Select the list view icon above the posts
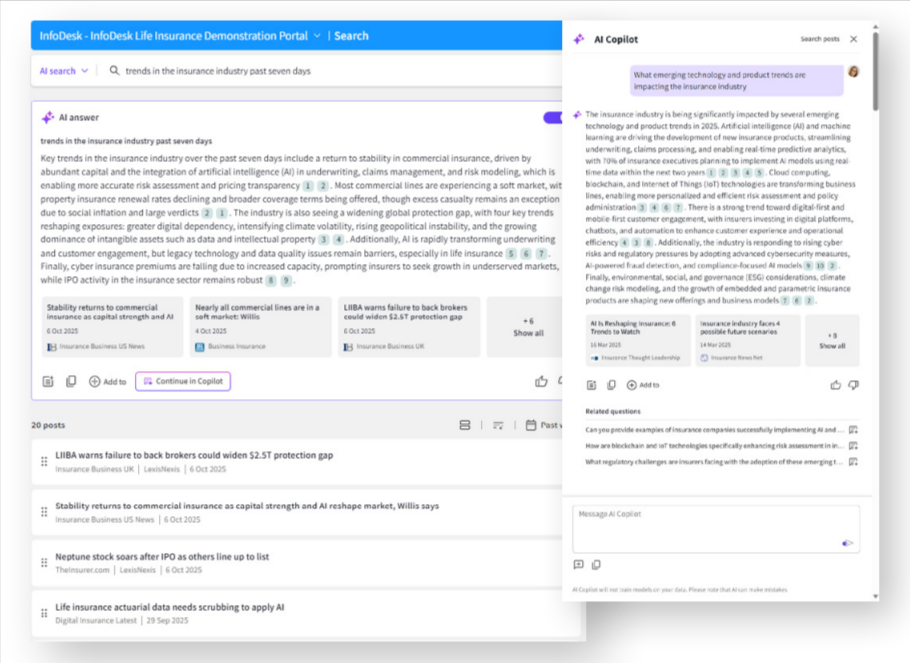Viewport: 910px width, 663px height. (465, 425)
